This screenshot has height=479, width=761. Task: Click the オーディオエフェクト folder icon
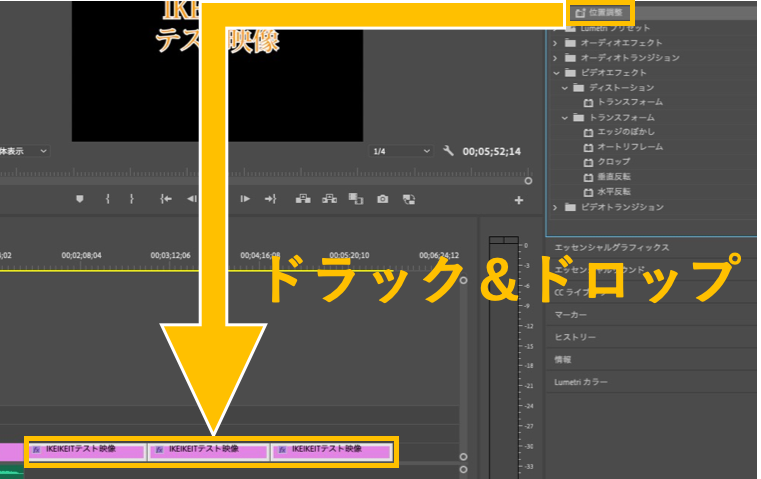coord(570,43)
